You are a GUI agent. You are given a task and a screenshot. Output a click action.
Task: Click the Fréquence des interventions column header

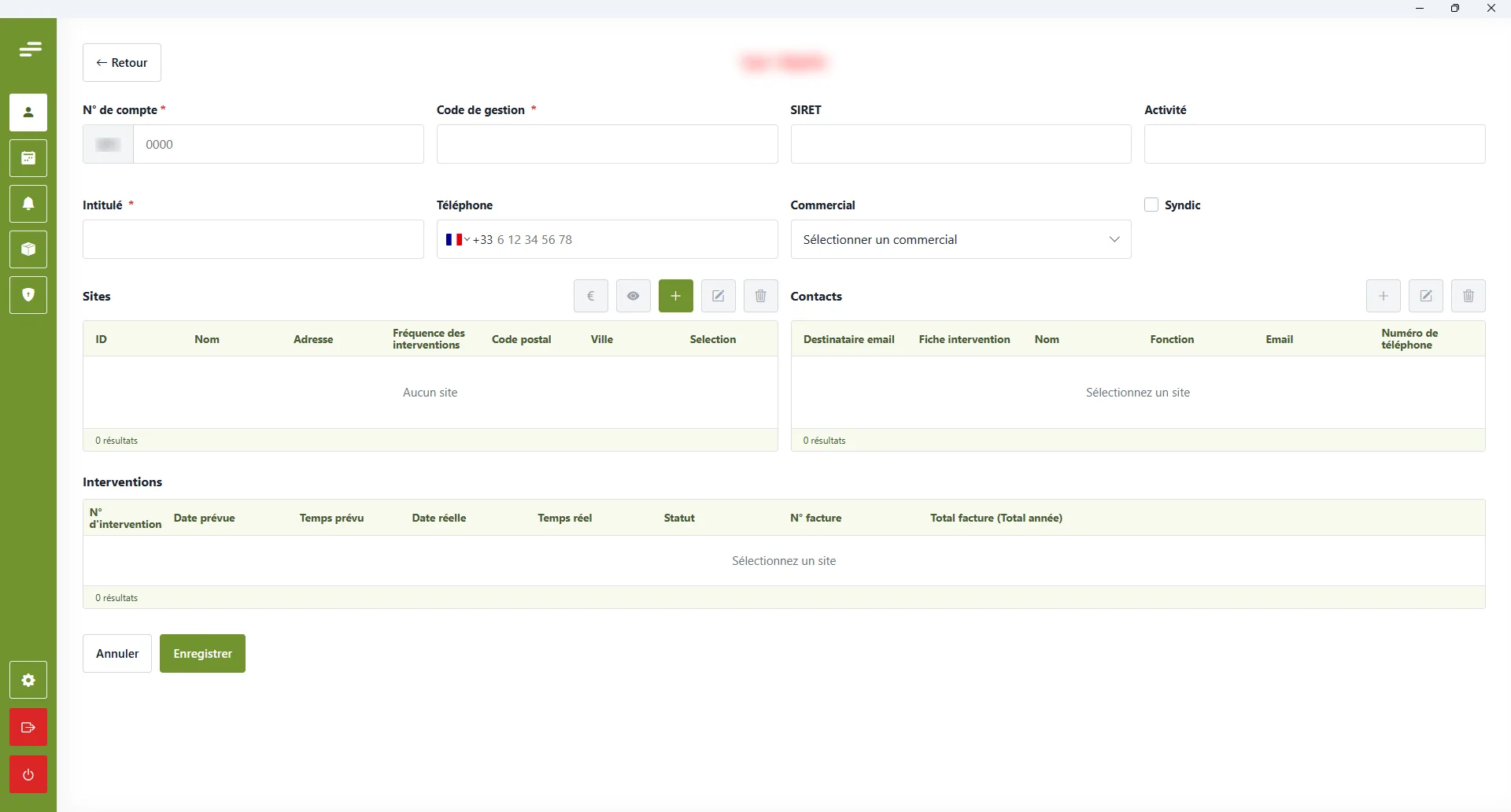pyautogui.click(x=429, y=339)
